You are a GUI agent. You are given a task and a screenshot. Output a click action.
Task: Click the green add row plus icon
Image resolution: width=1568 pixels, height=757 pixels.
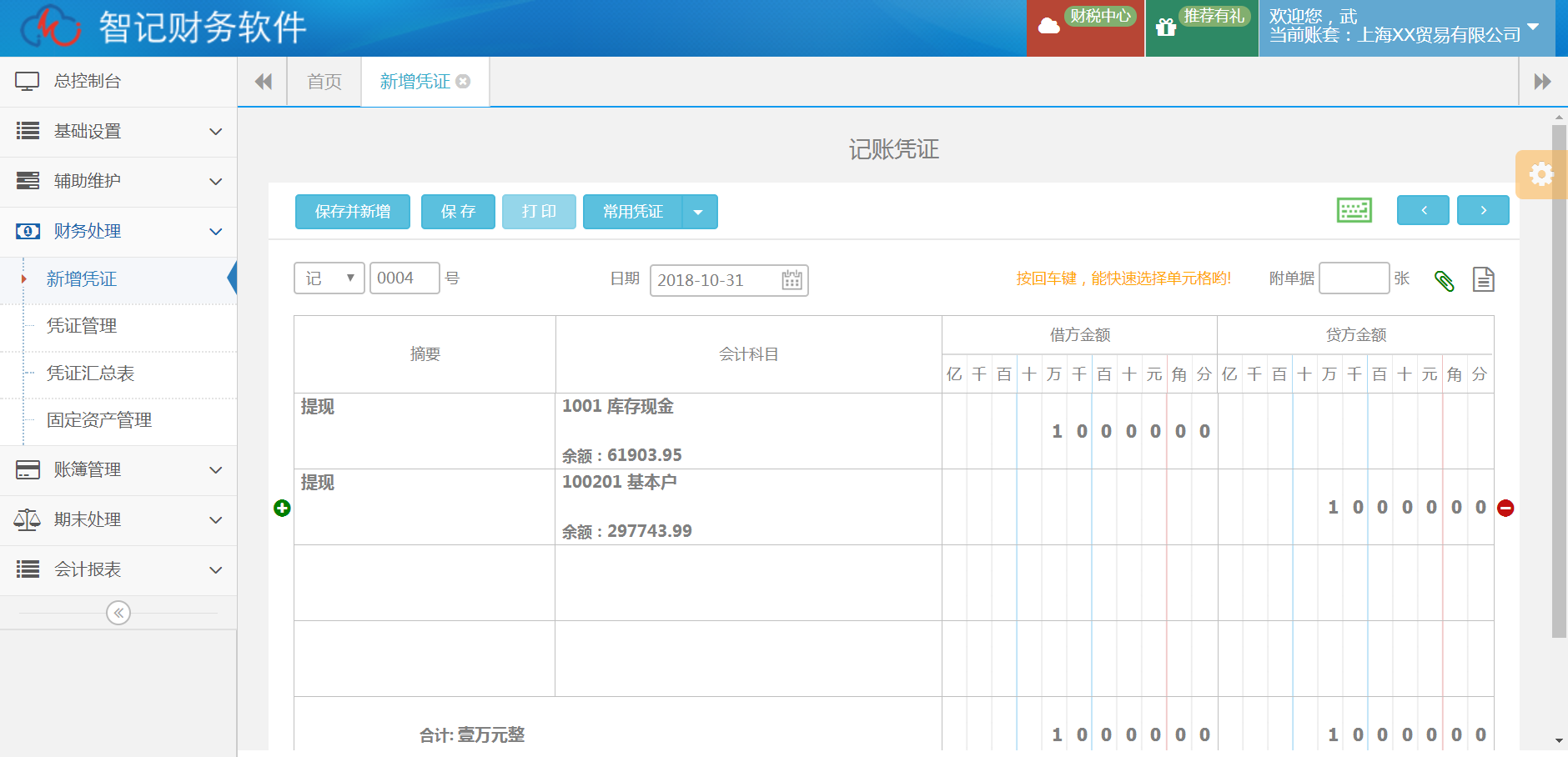282,508
